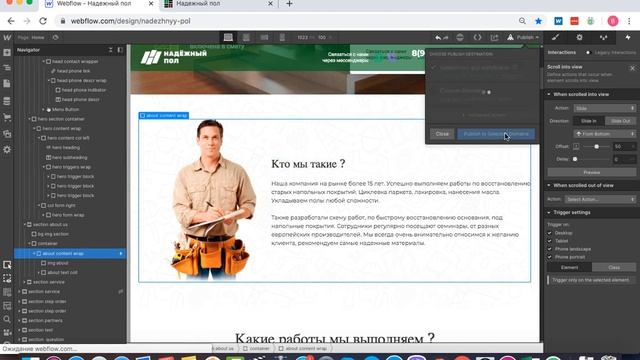Screen dimensions: 640x360
Task: Open the Select Action dropdown
Action: tap(600, 199)
